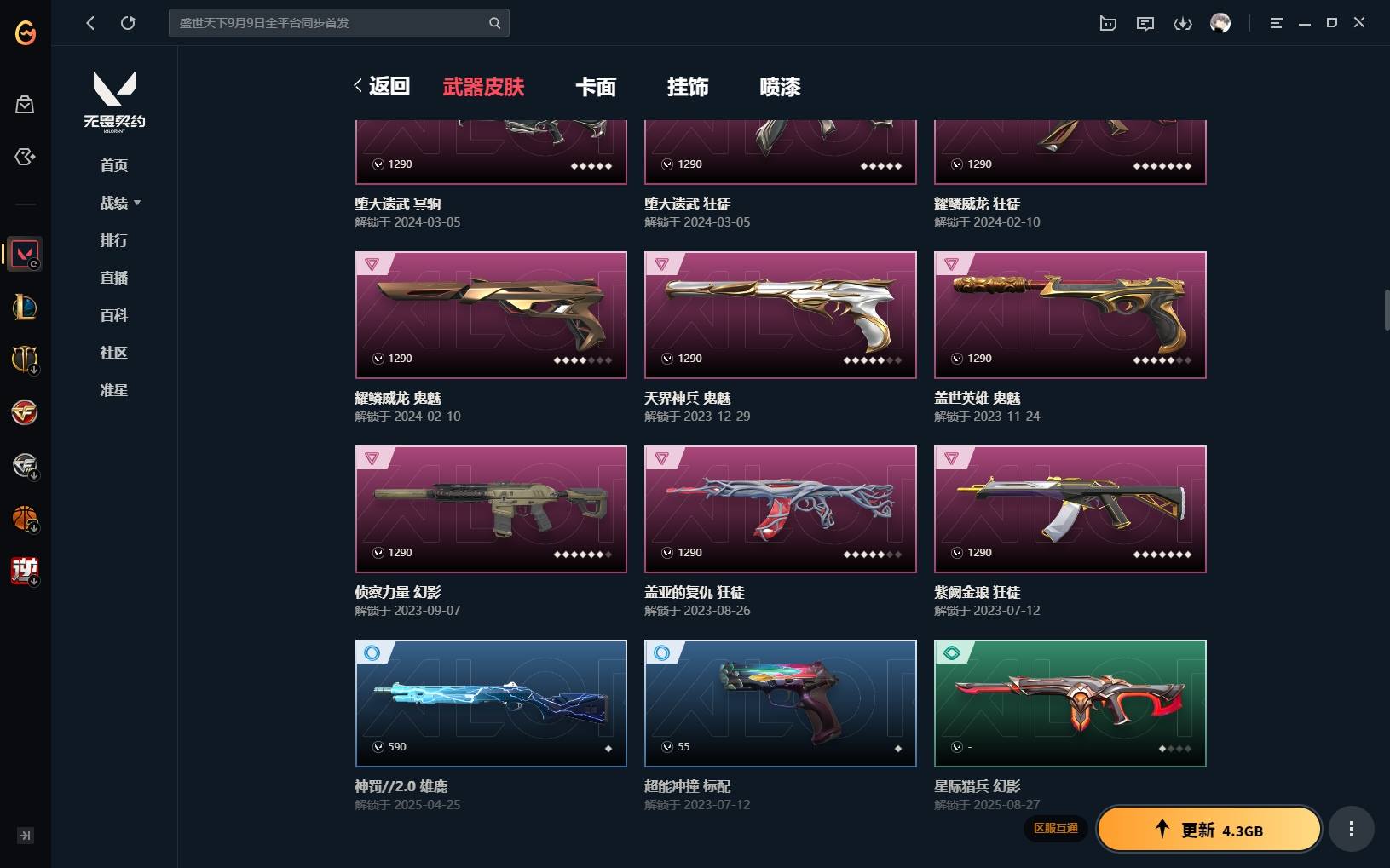The image size is (1390, 868).
Task: Open the hamburger menu in title bar
Action: 1276,23
